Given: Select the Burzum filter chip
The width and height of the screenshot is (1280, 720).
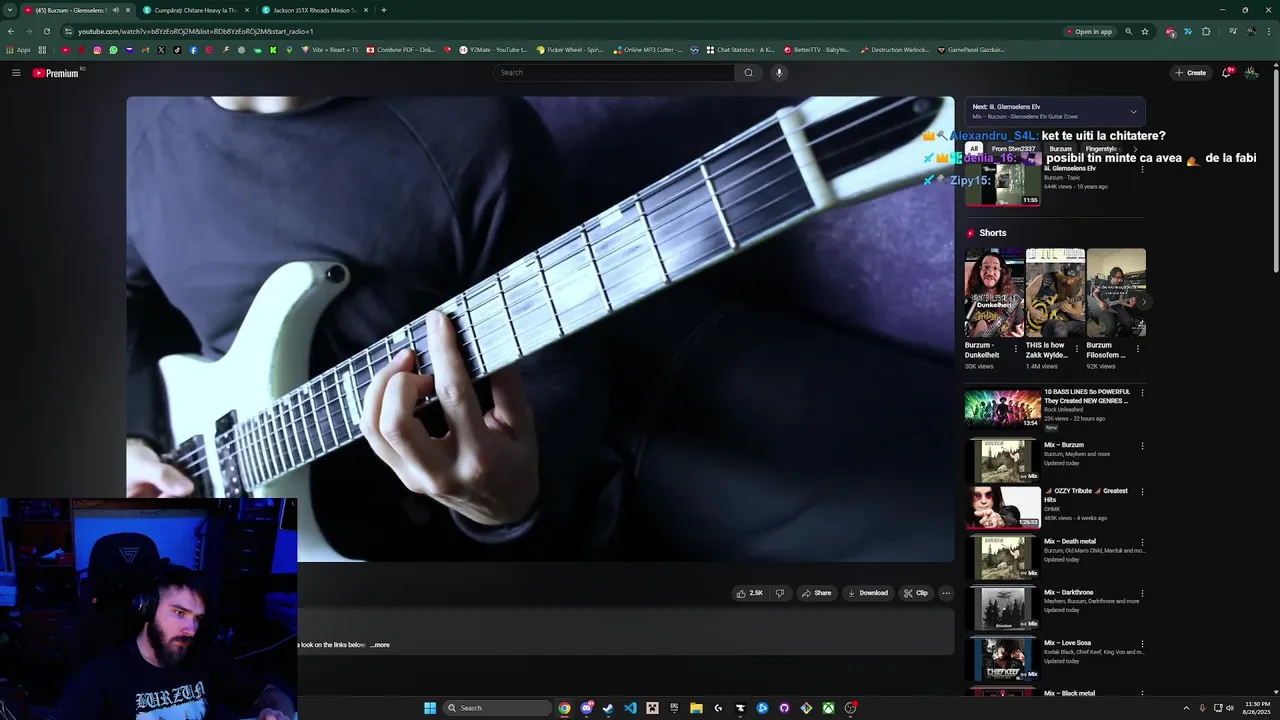Looking at the screenshot, I should [1061, 149].
